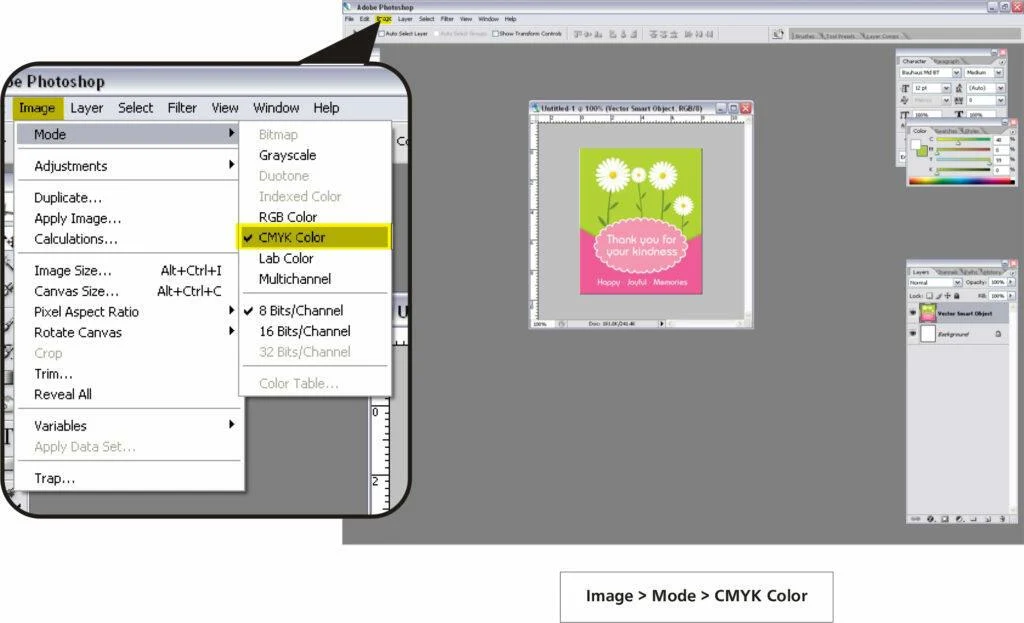Click the add layer mask icon

(x=943, y=519)
